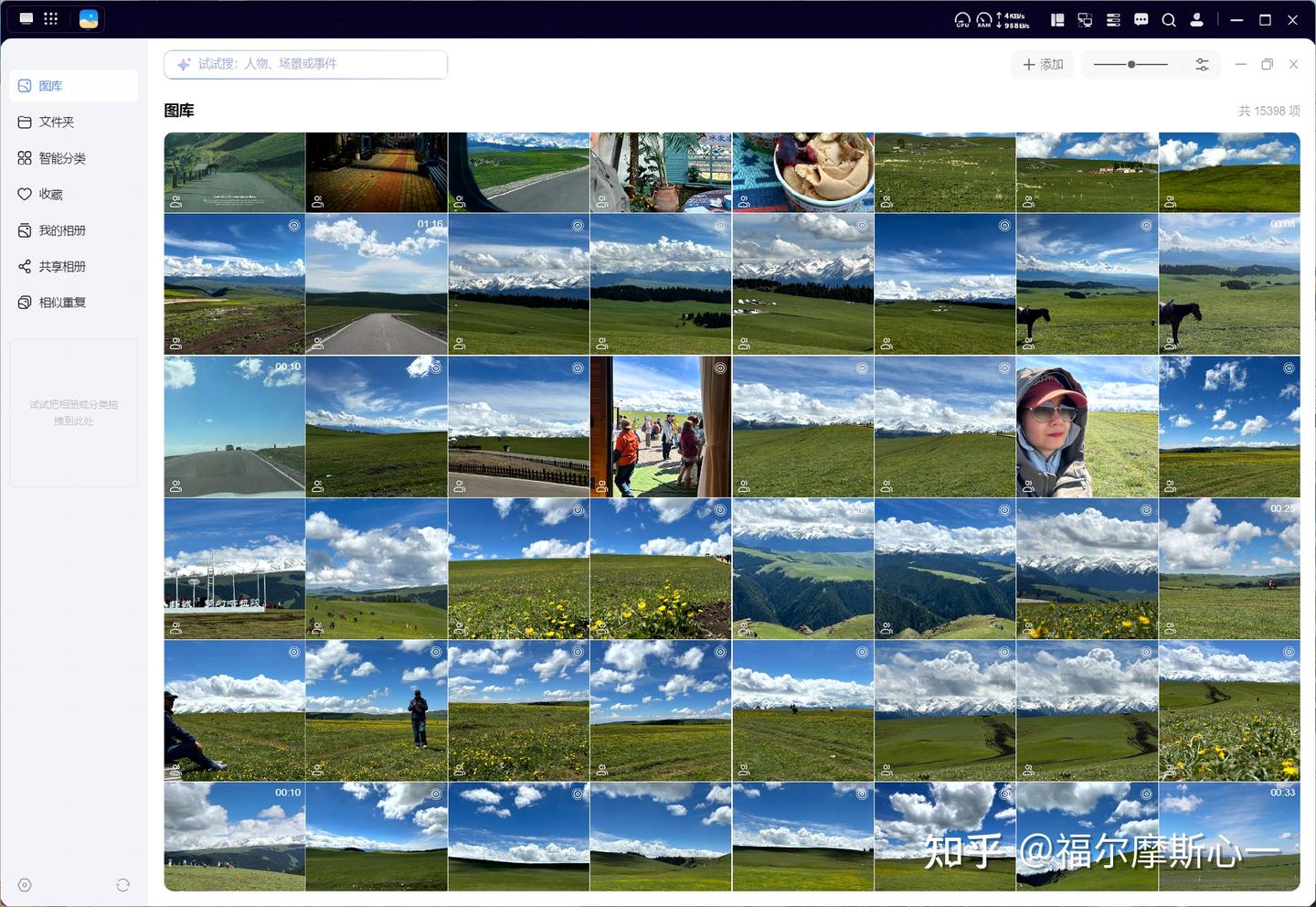Switch to 共享相册 in the sidebar

click(74, 266)
